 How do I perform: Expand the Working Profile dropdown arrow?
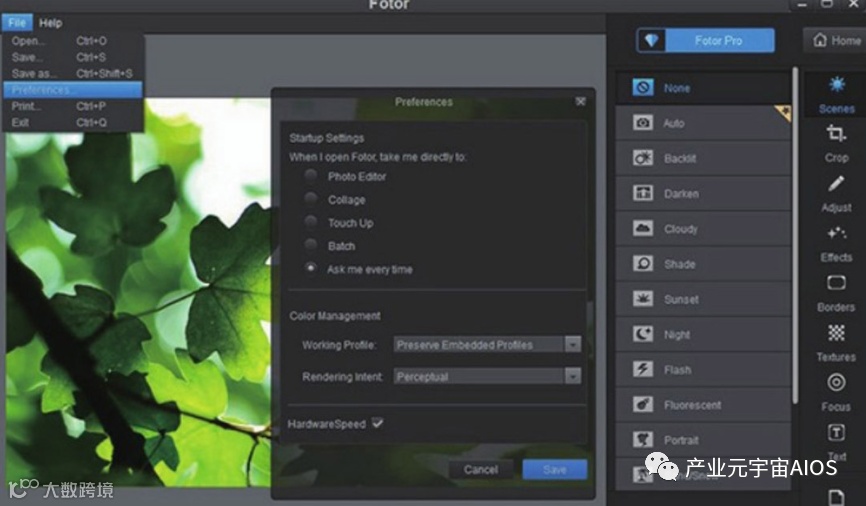[573, 345]
